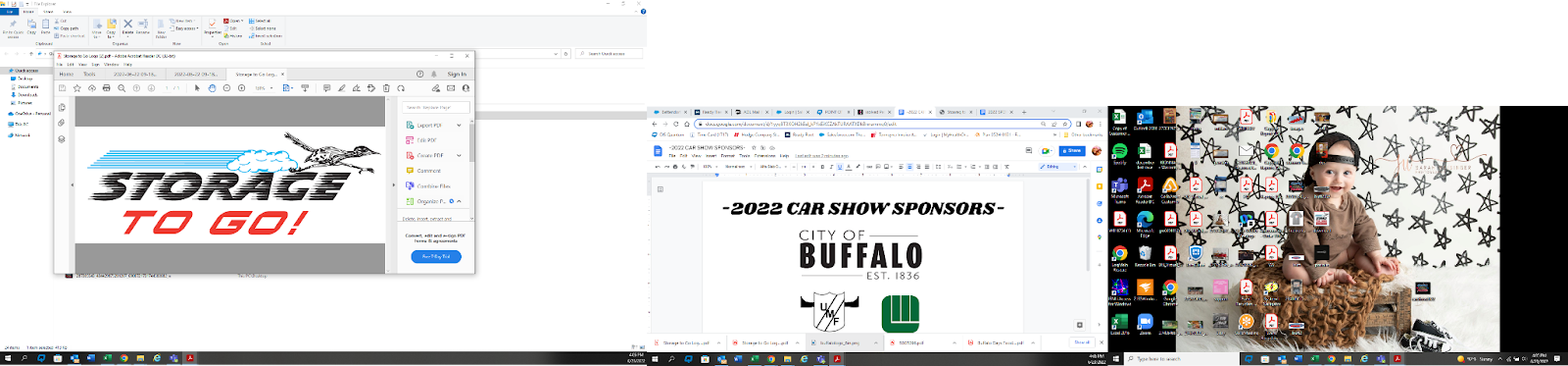Select the hand pan tool in Acrobat
This screenshot has height=366, width=1568.
click(212, 88)
